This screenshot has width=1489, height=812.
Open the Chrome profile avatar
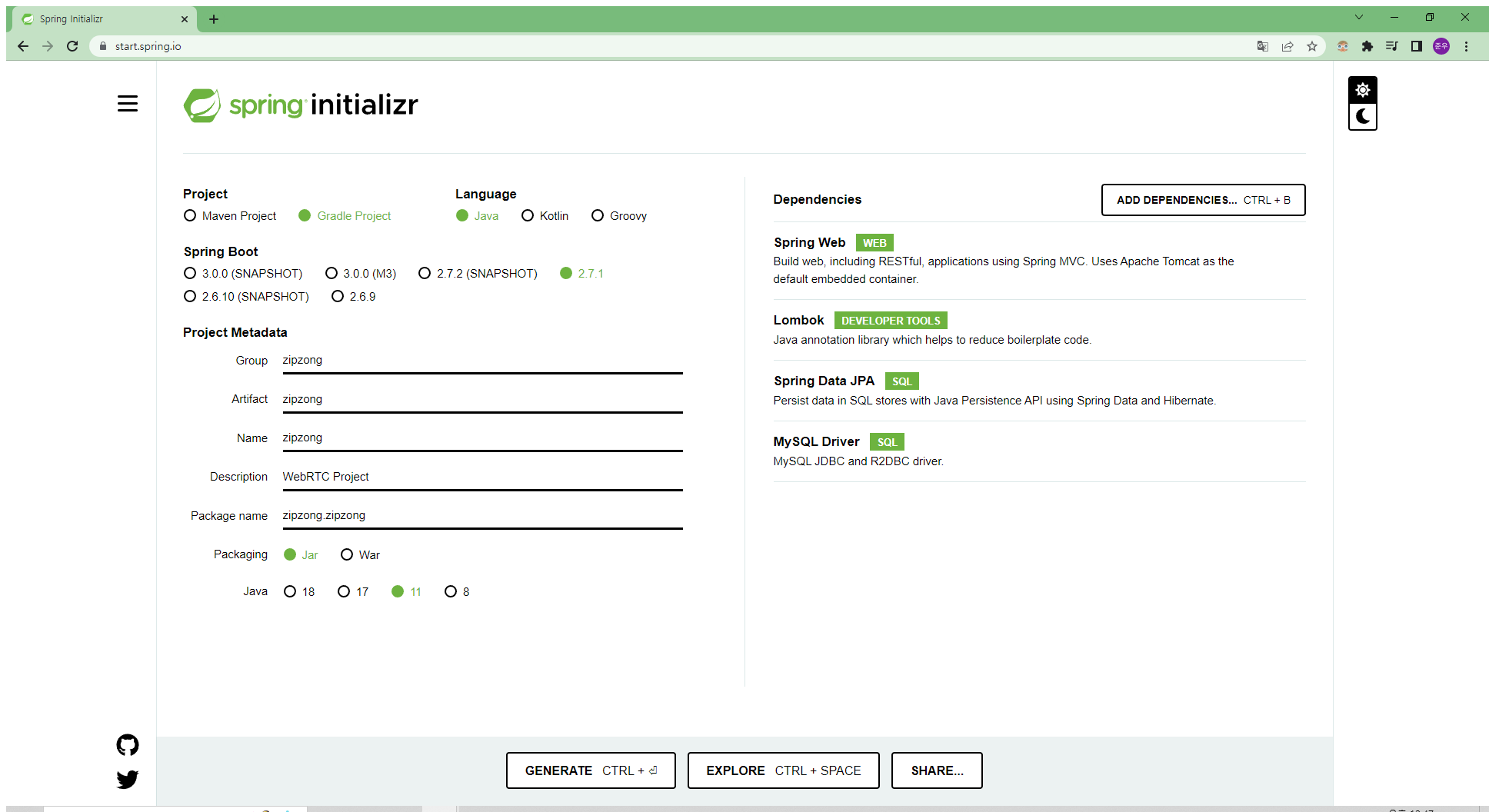tap(1441, 46)
